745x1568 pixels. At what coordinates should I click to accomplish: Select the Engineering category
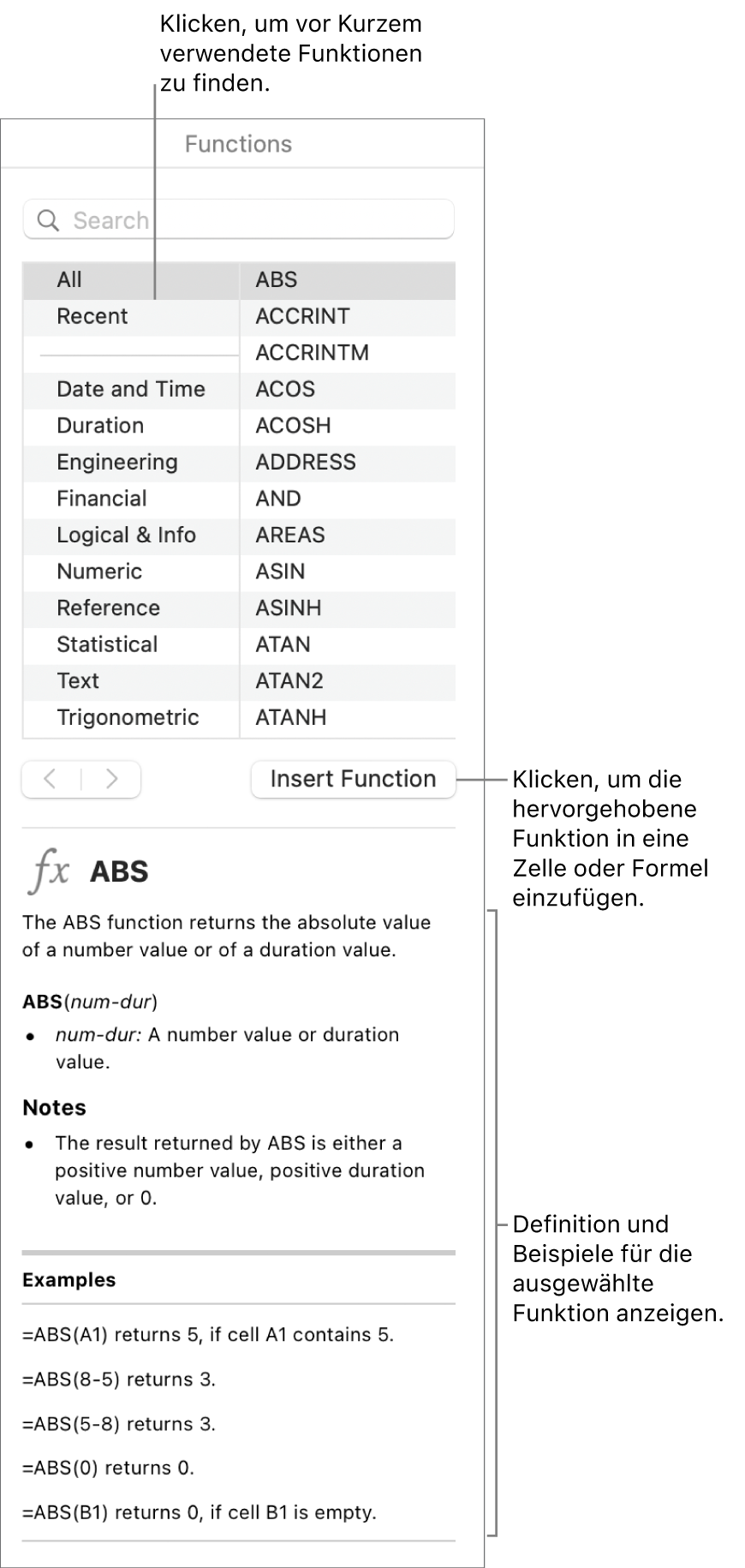117,462
